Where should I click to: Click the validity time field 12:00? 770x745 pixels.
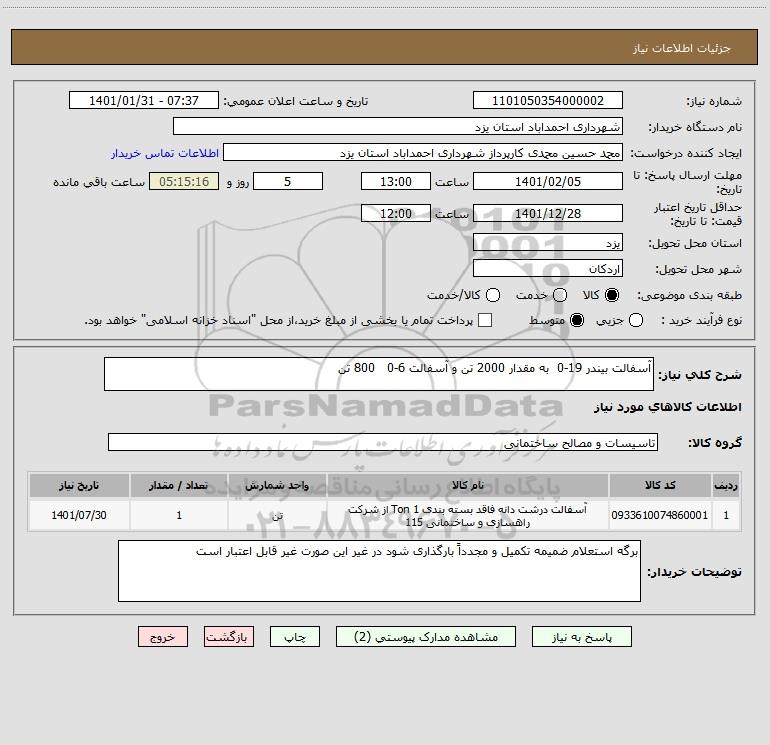click(396, 213)
